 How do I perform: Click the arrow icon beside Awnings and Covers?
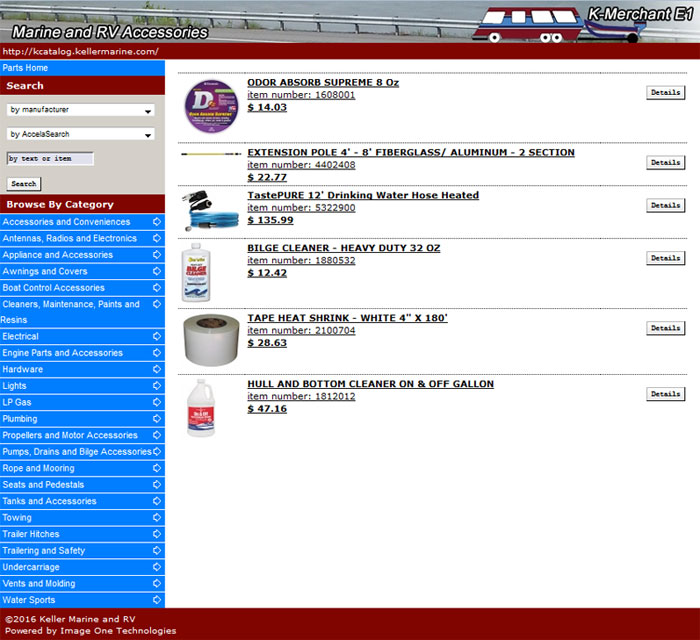coord(157,271)
